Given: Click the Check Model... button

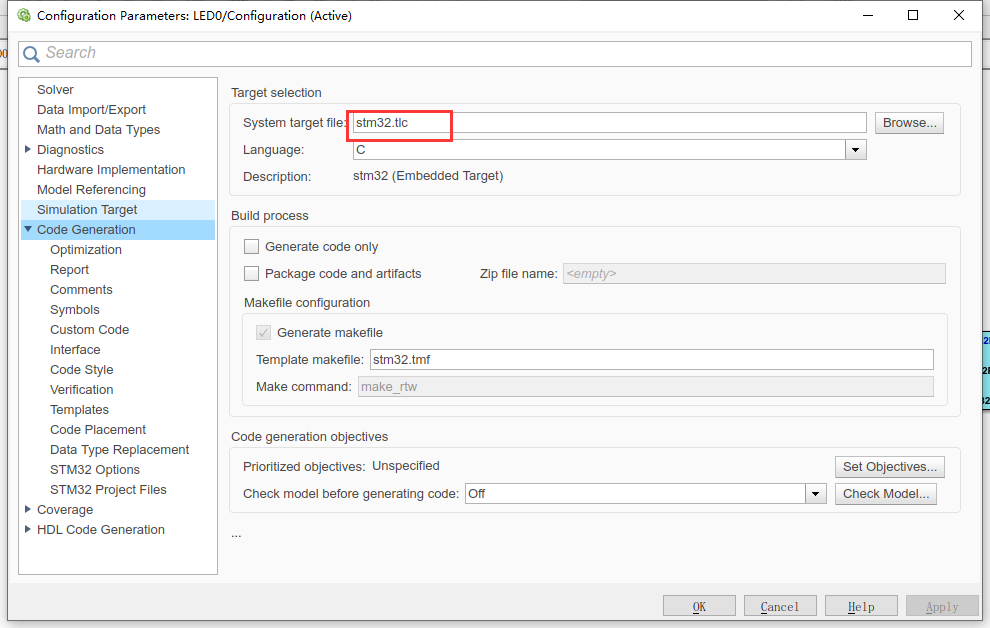Looking at the screenshot, I should 886,494.
